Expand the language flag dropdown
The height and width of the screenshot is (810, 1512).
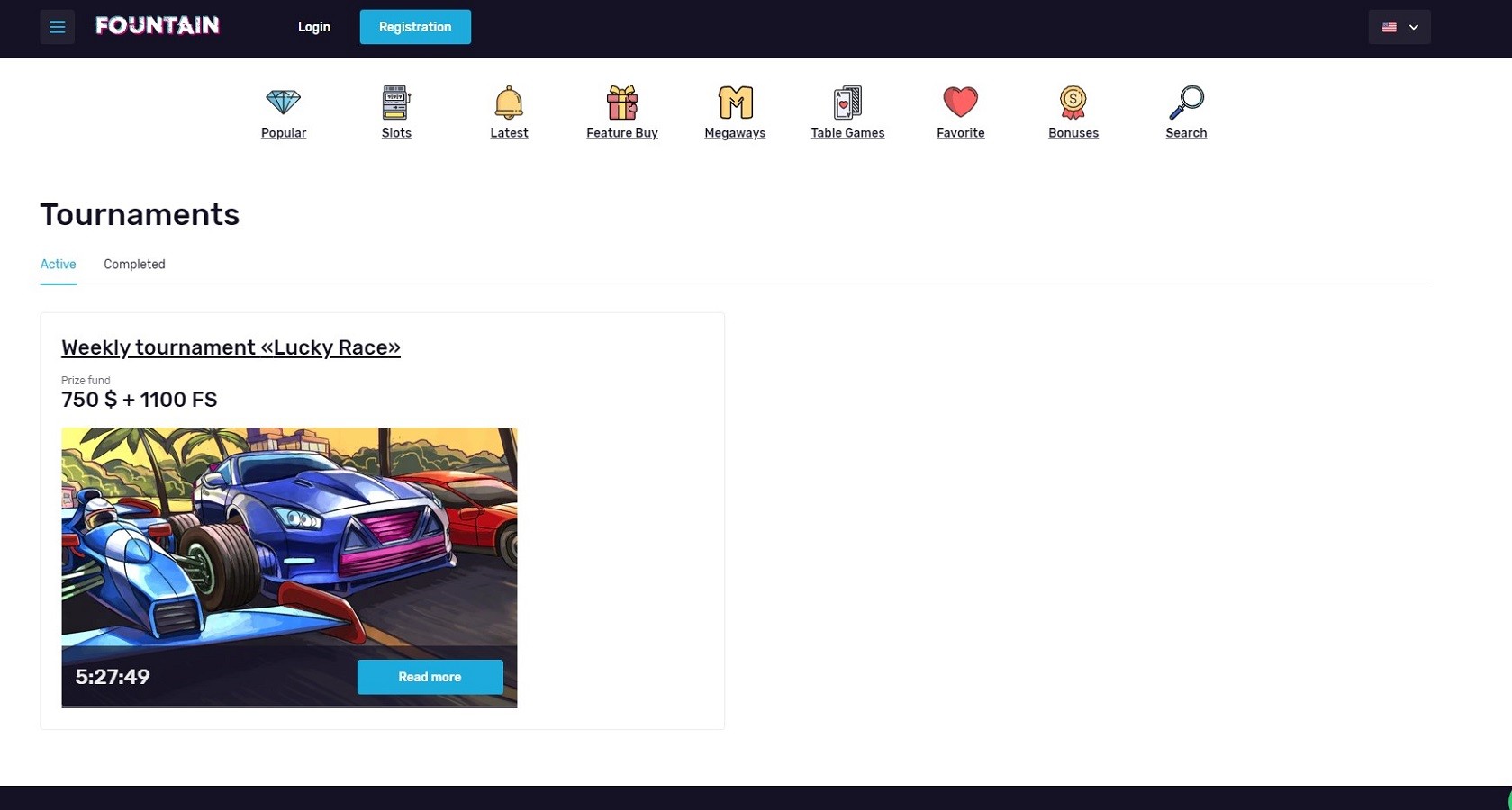tap(1399, 27)
